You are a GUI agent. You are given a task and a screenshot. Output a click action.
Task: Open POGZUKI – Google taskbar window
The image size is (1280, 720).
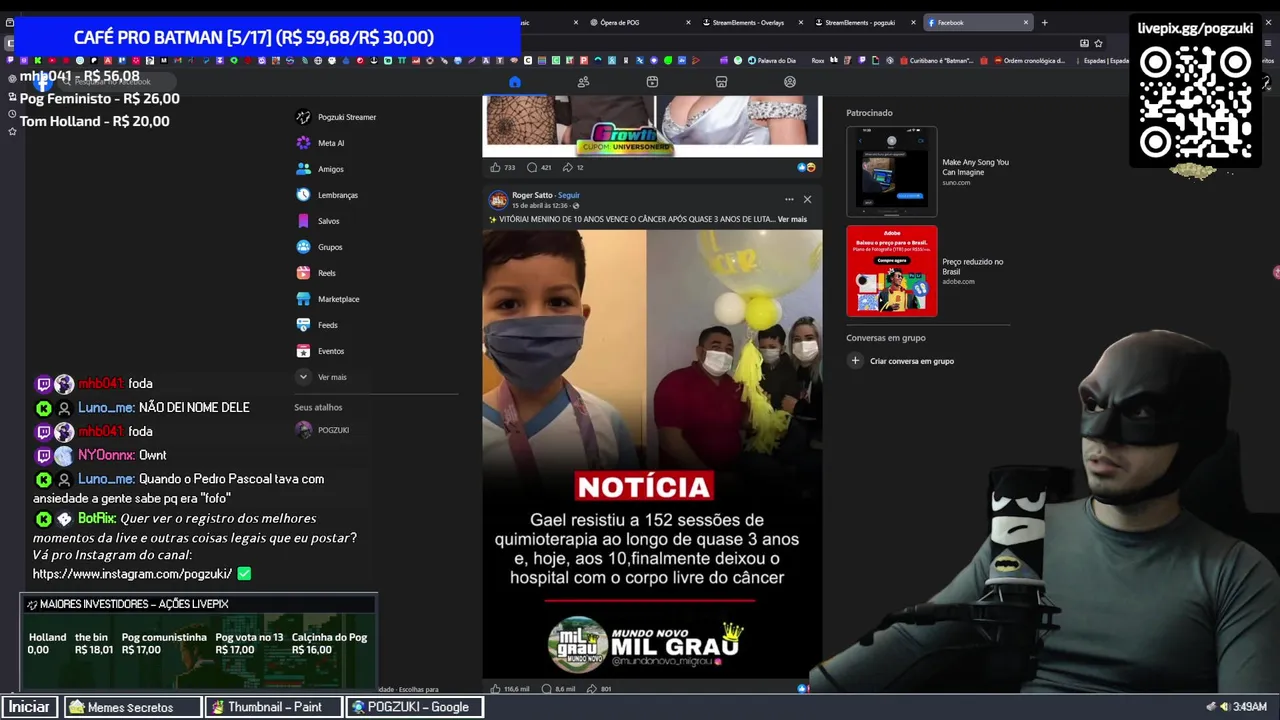point(414,707)
